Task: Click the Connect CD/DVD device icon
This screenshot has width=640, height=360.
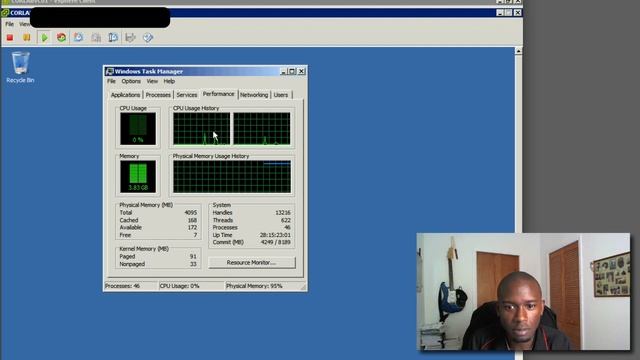Action: (x=148, y=38)
